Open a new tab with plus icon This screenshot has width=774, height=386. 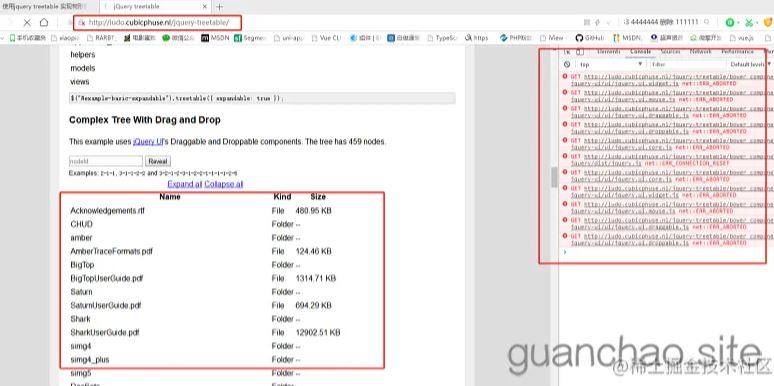pos(220,7)
